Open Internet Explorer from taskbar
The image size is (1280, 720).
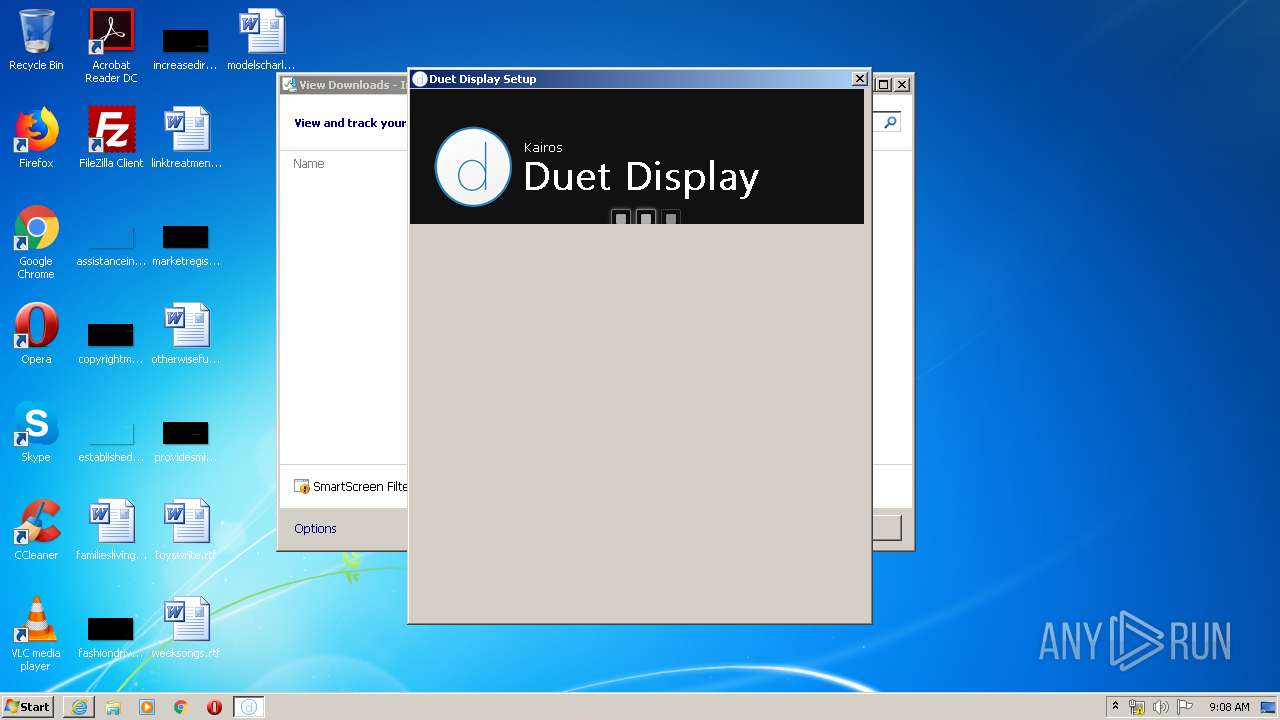click(79, 707)
